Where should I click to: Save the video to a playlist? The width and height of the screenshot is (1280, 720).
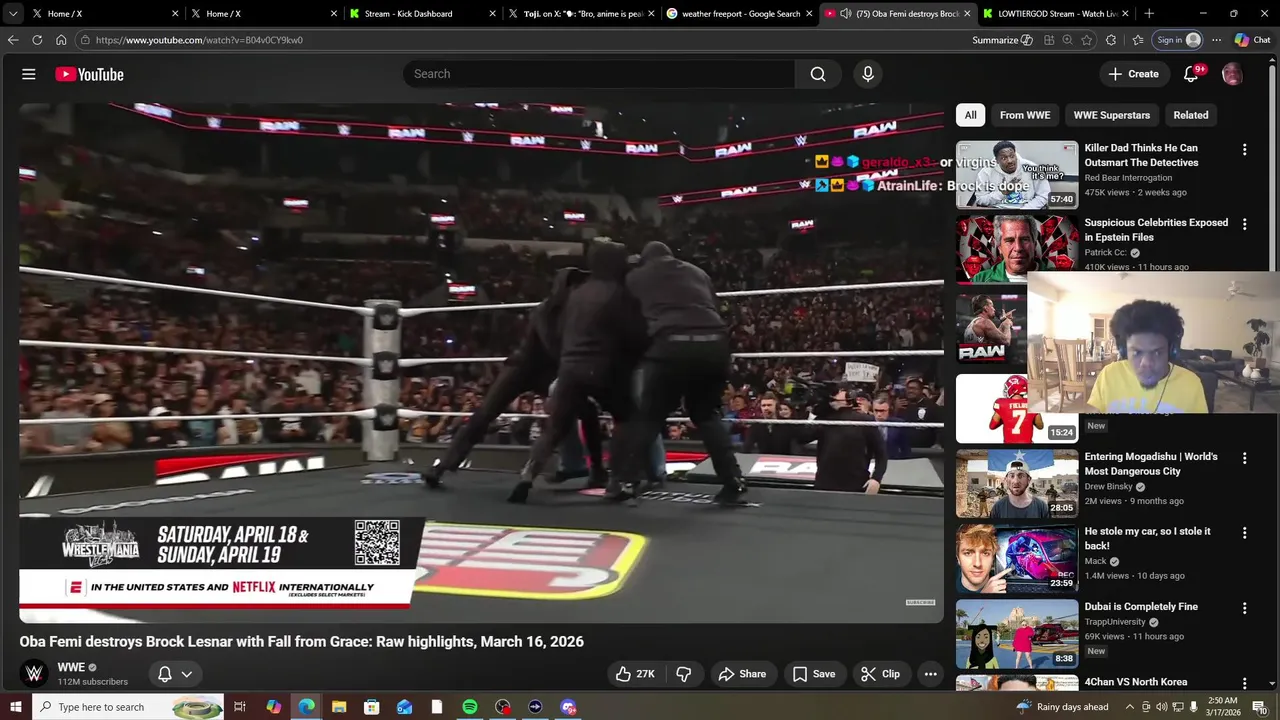(814, 674)
